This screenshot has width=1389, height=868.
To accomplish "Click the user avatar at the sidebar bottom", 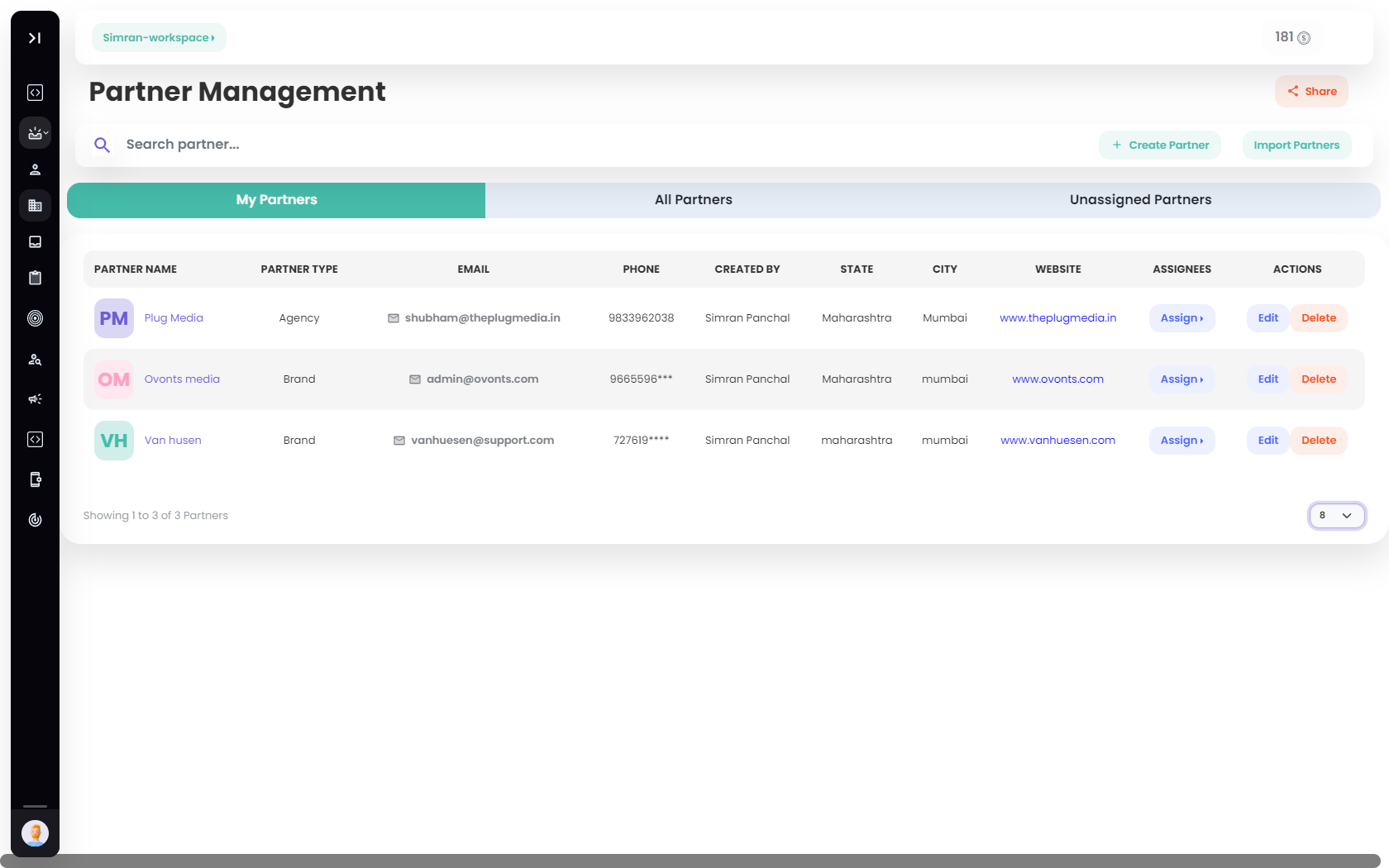I will pyautogui.click(x=35, y=832).
